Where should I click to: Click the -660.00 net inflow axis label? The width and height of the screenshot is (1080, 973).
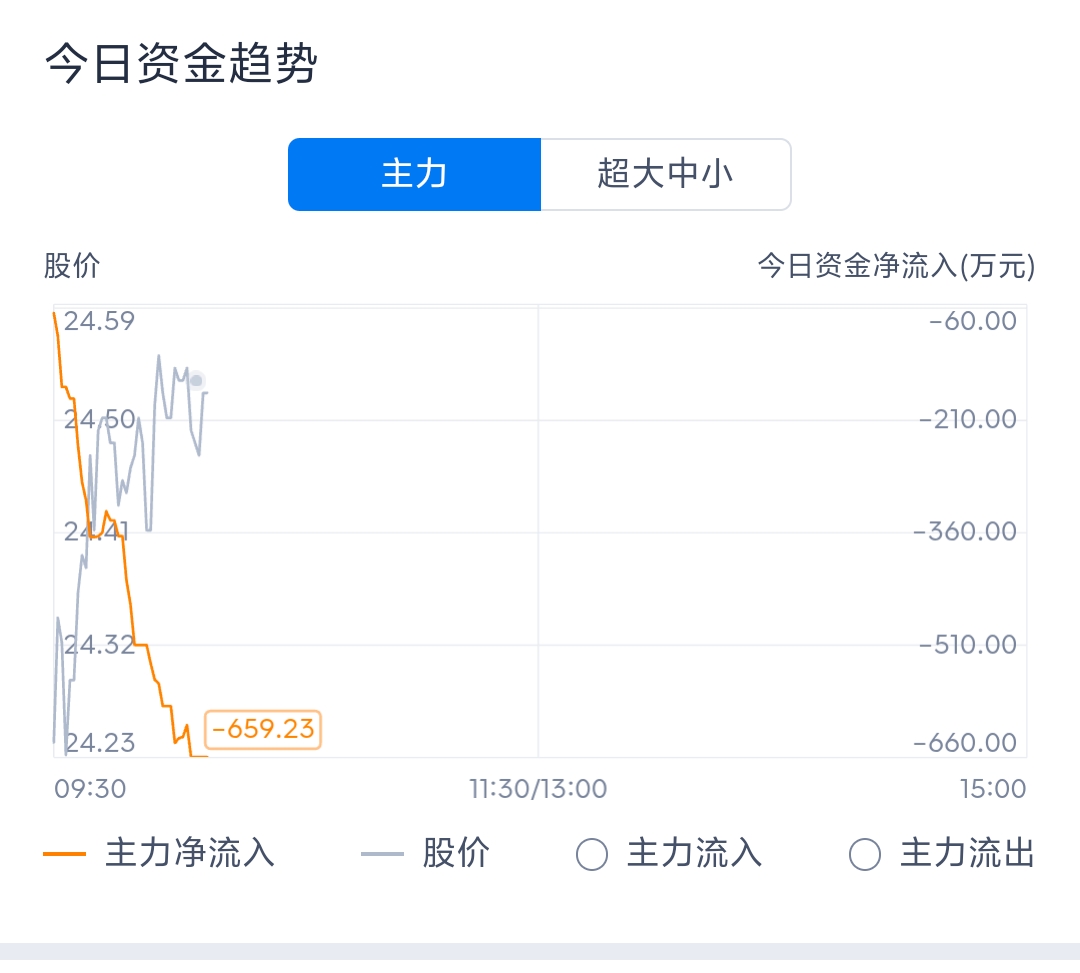tap(965, 743)
